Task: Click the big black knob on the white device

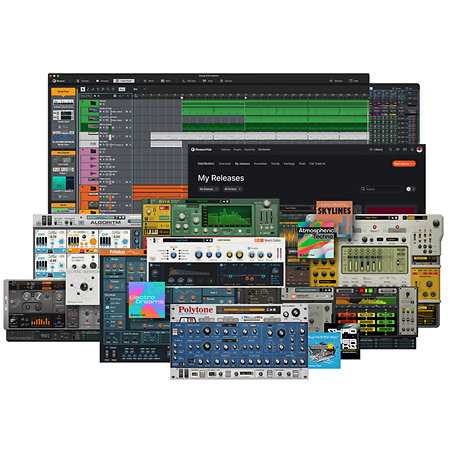Action: (x=84, y=286)
